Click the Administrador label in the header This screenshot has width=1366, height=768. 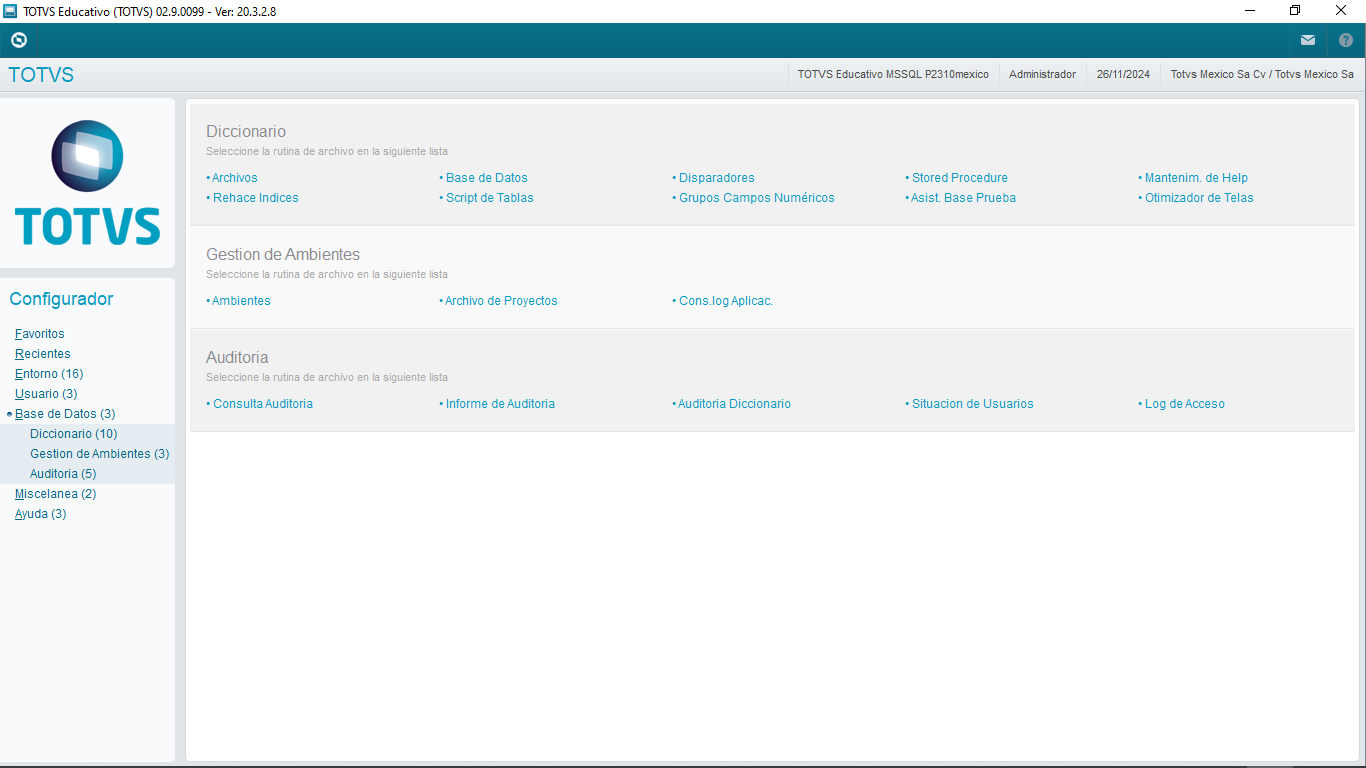click(x=1042, y=73)
